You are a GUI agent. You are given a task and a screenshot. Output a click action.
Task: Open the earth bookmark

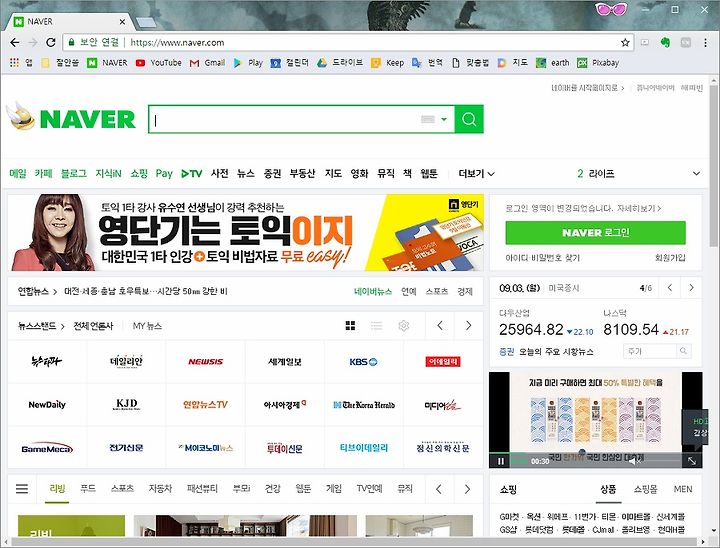pos(553,63)
